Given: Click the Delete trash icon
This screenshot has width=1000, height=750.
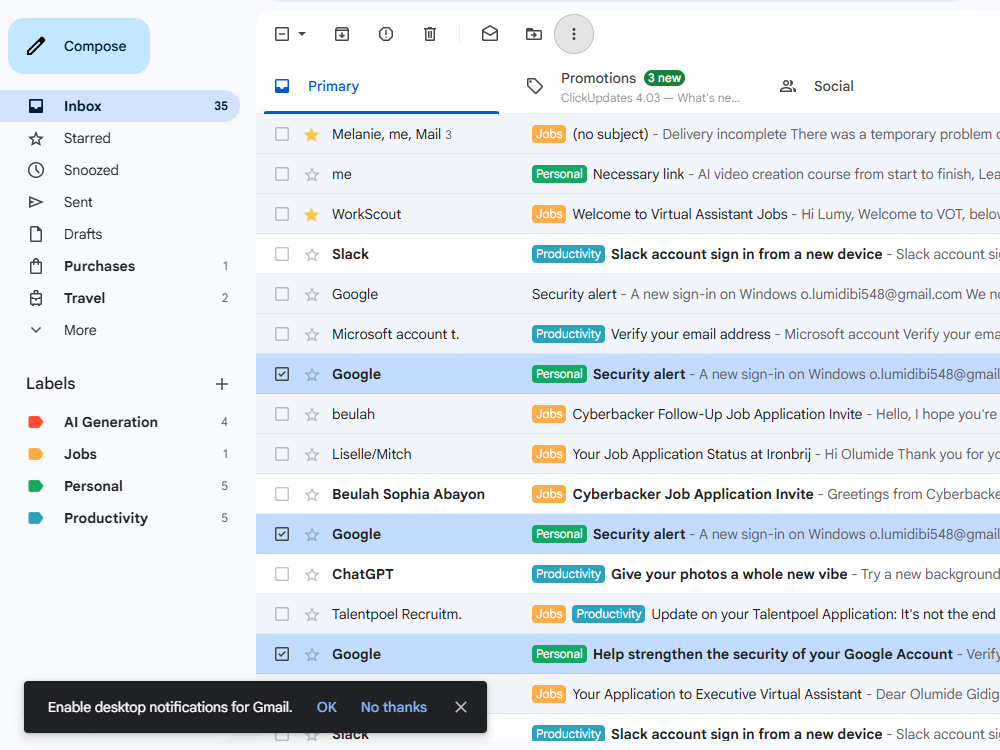Looking at the screenshot, I should 430,34.
